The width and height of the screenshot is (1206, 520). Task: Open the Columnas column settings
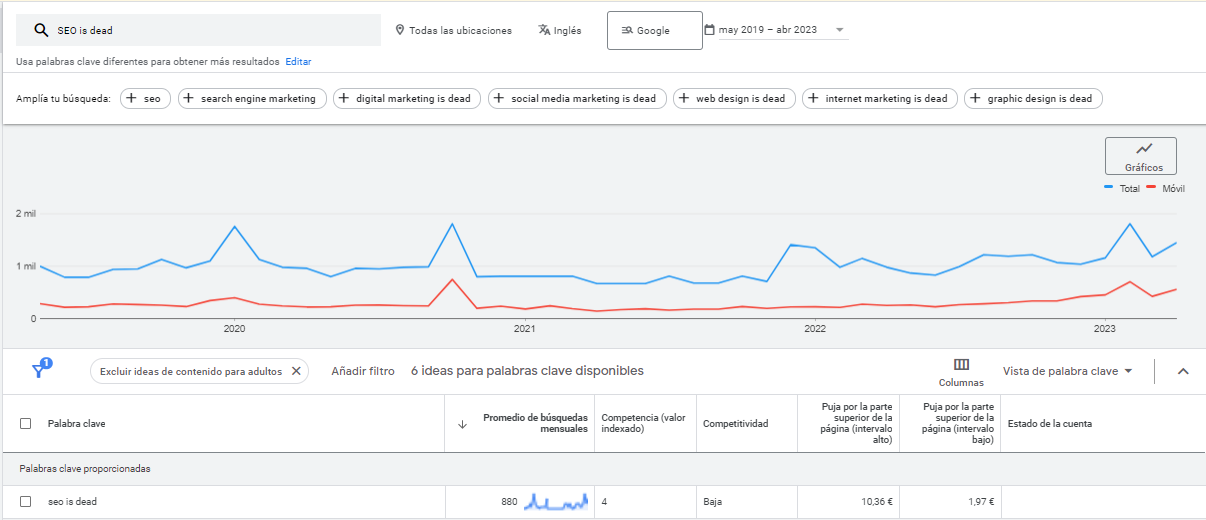click(961, 372)
